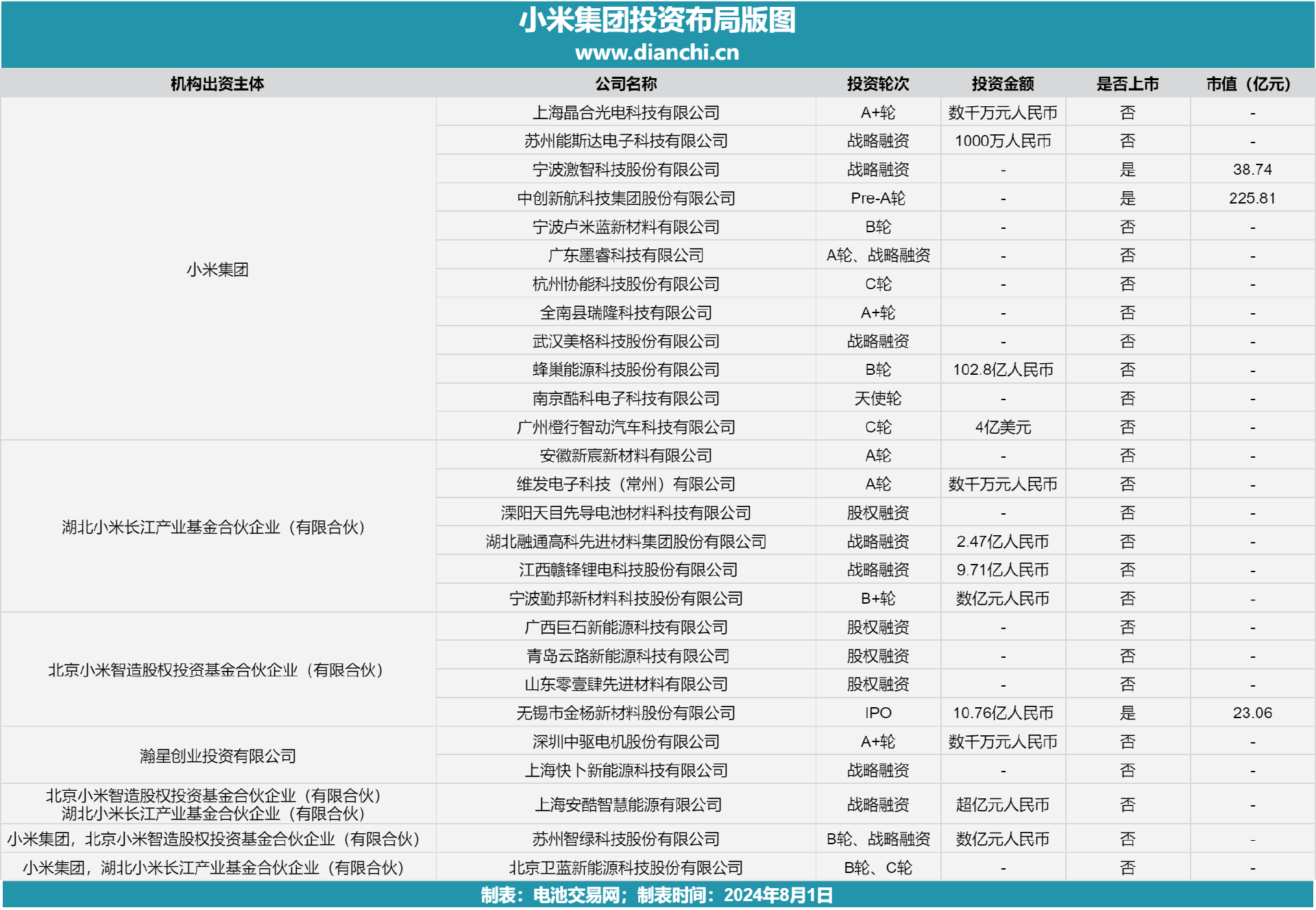Click company 武汉美格科技股份有限公司
Image resolution: width=1316 pixels, height=910 pixels.
(x=626, y=341)
